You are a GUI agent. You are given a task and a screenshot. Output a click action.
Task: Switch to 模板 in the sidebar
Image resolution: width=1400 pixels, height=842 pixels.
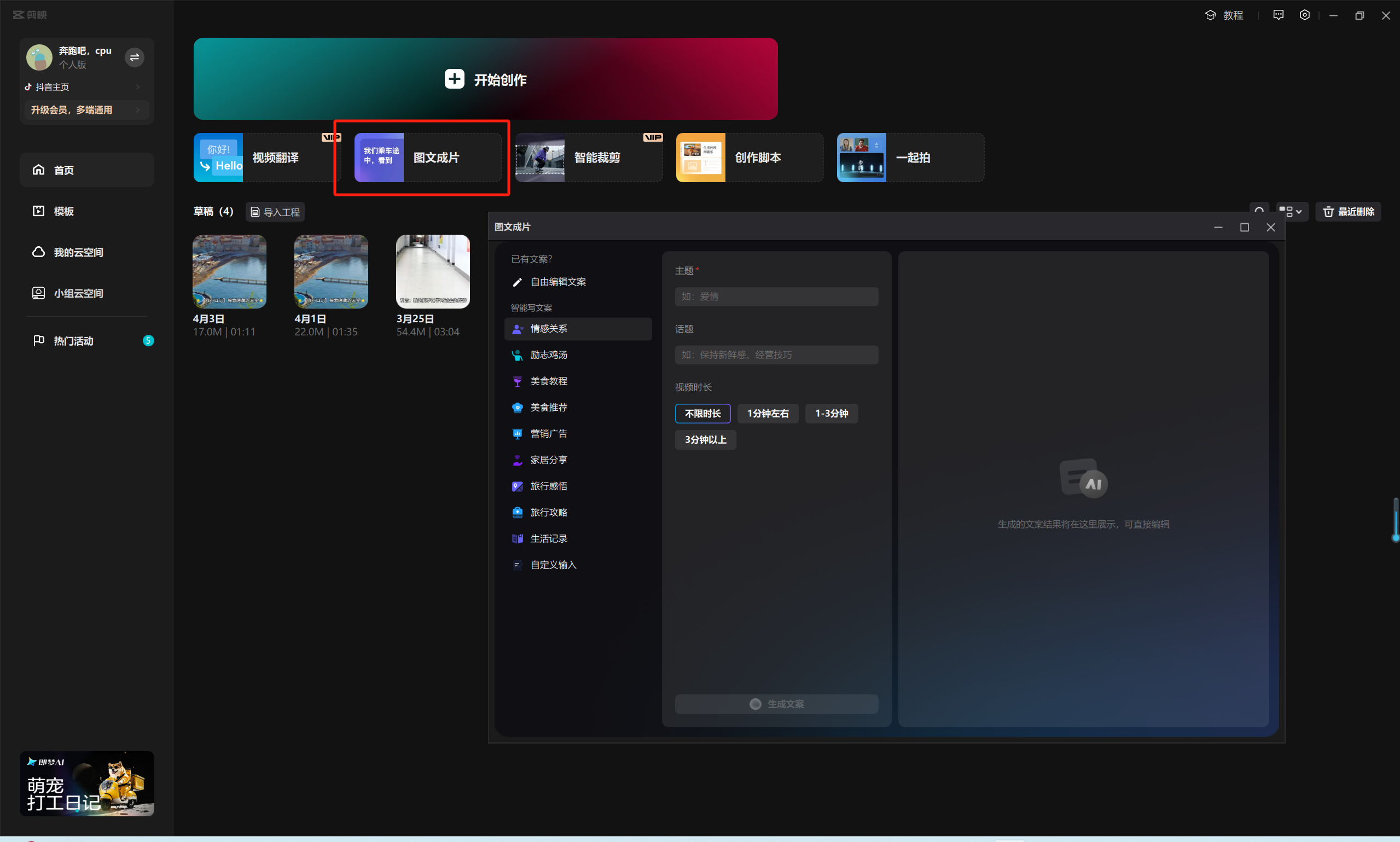pyautogui.click(x=63, y=211)
